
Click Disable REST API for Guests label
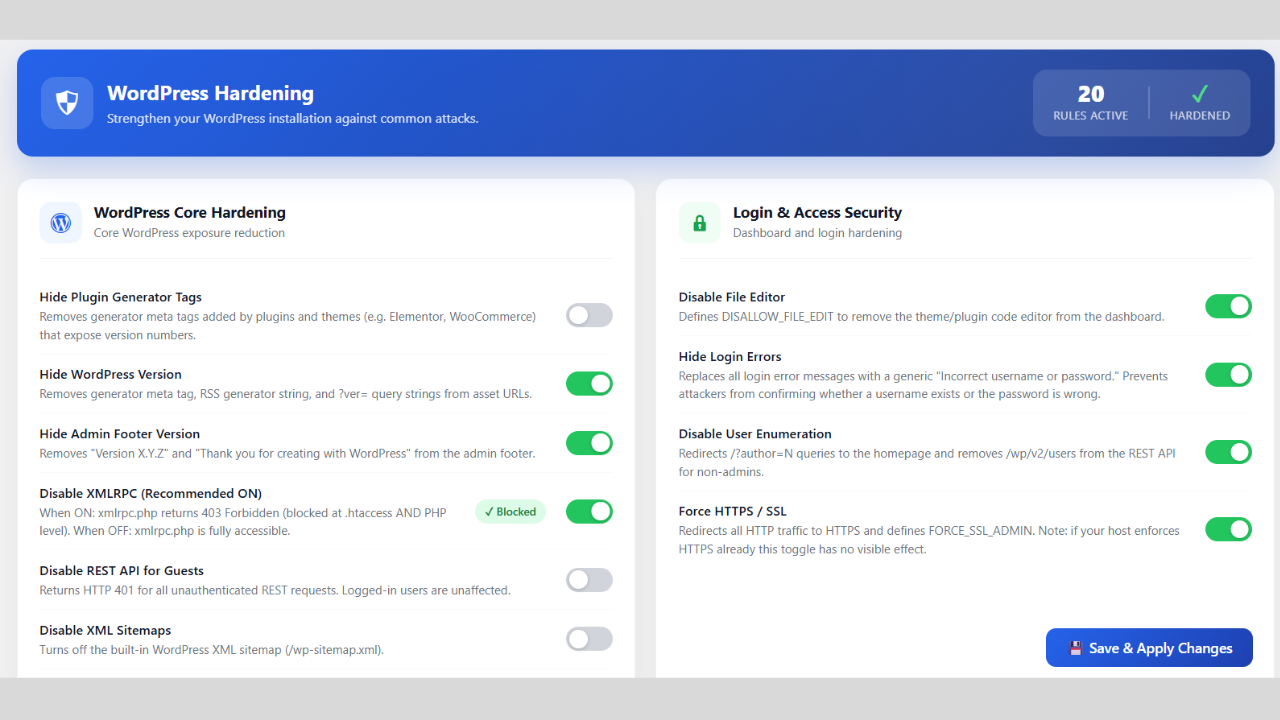pos(121,571)
